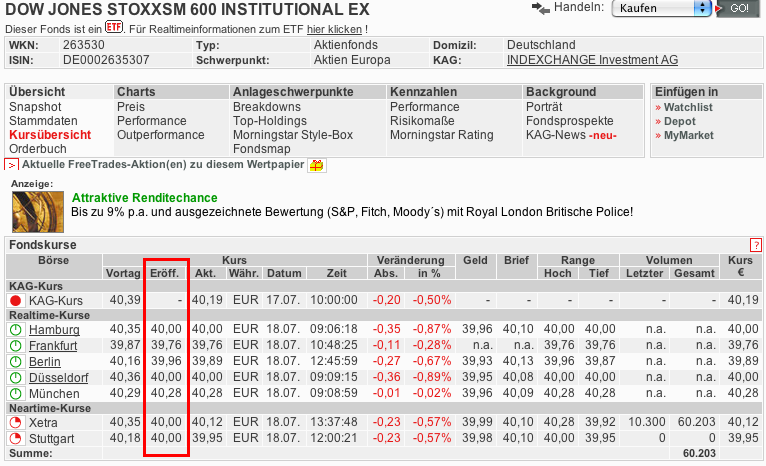Open Stammdaten under Übersicht

[x=43, y=121]
